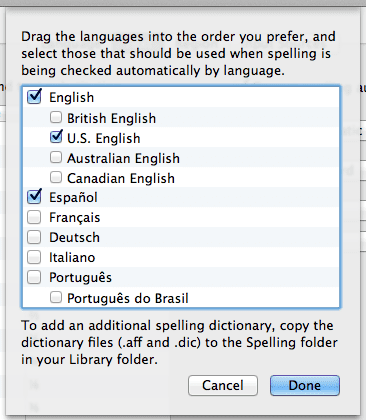Click the Cancel button

(x=223, y=386)
